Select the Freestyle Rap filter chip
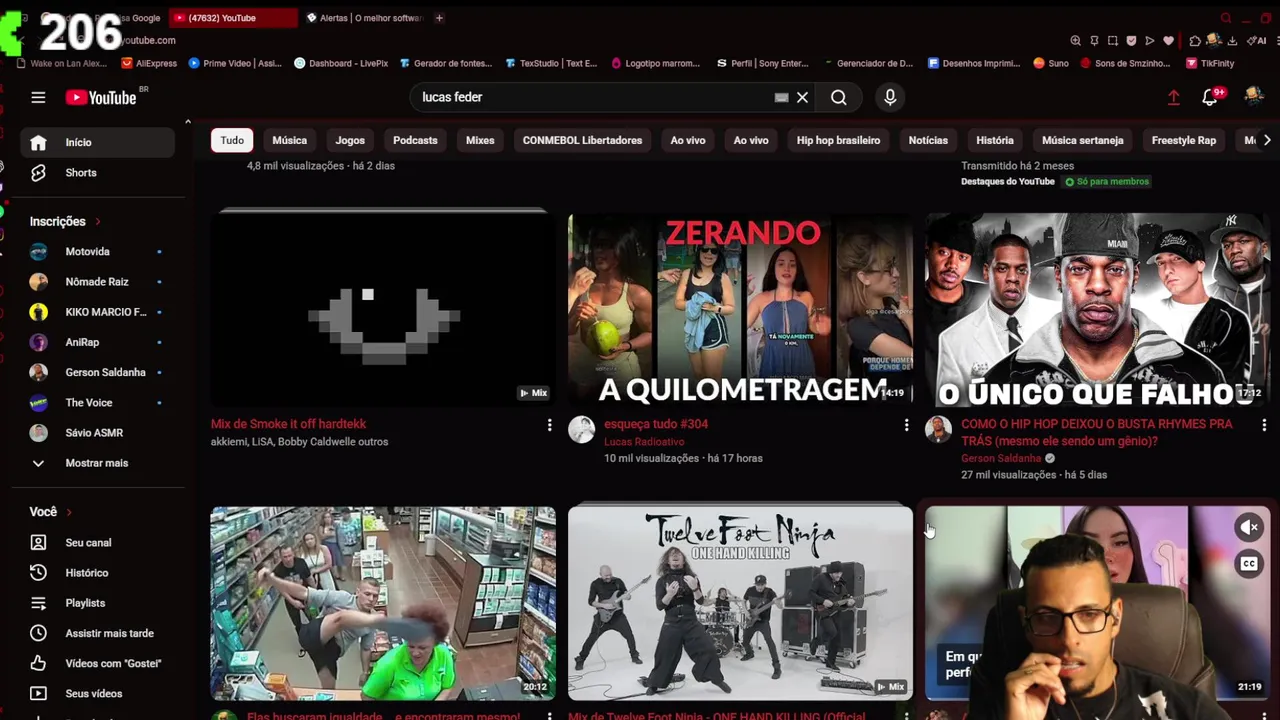This screenshot has width=1280, height=720. (1184, 140)
